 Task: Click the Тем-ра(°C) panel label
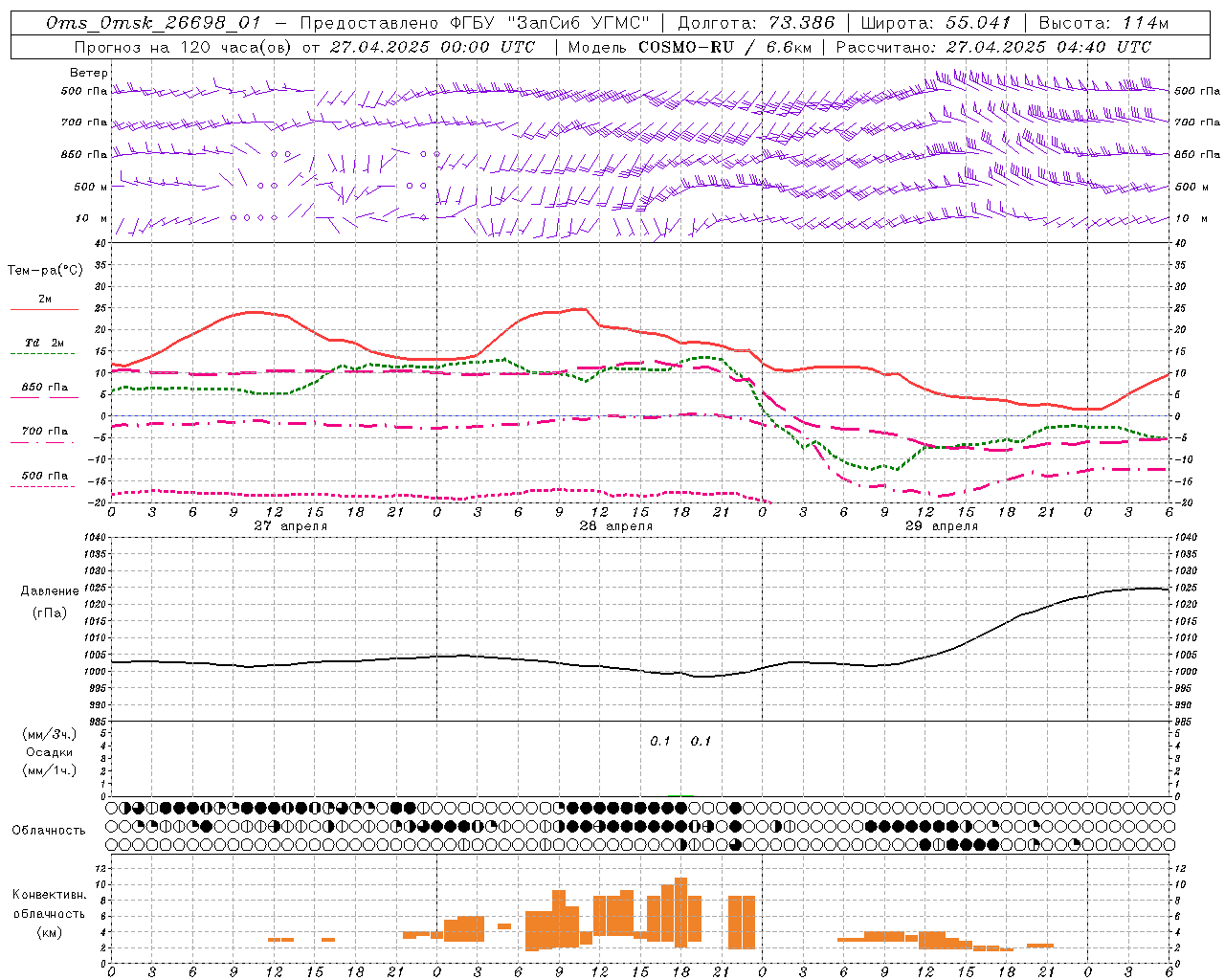pyautogui.click(x=45, y=271)
